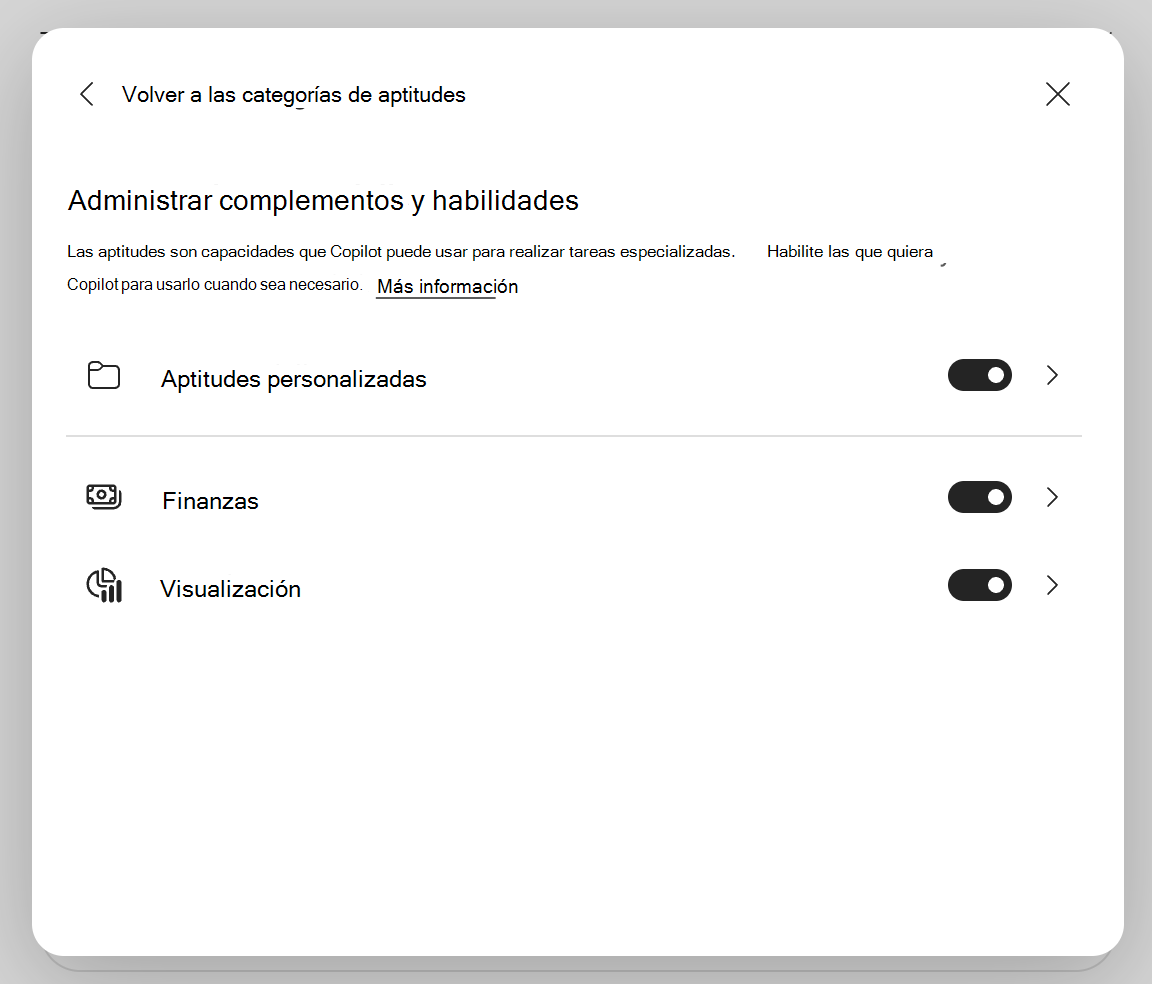1152x984 pixels.
Task: Click the back arrow icon at top
Action: pos(87,94)
